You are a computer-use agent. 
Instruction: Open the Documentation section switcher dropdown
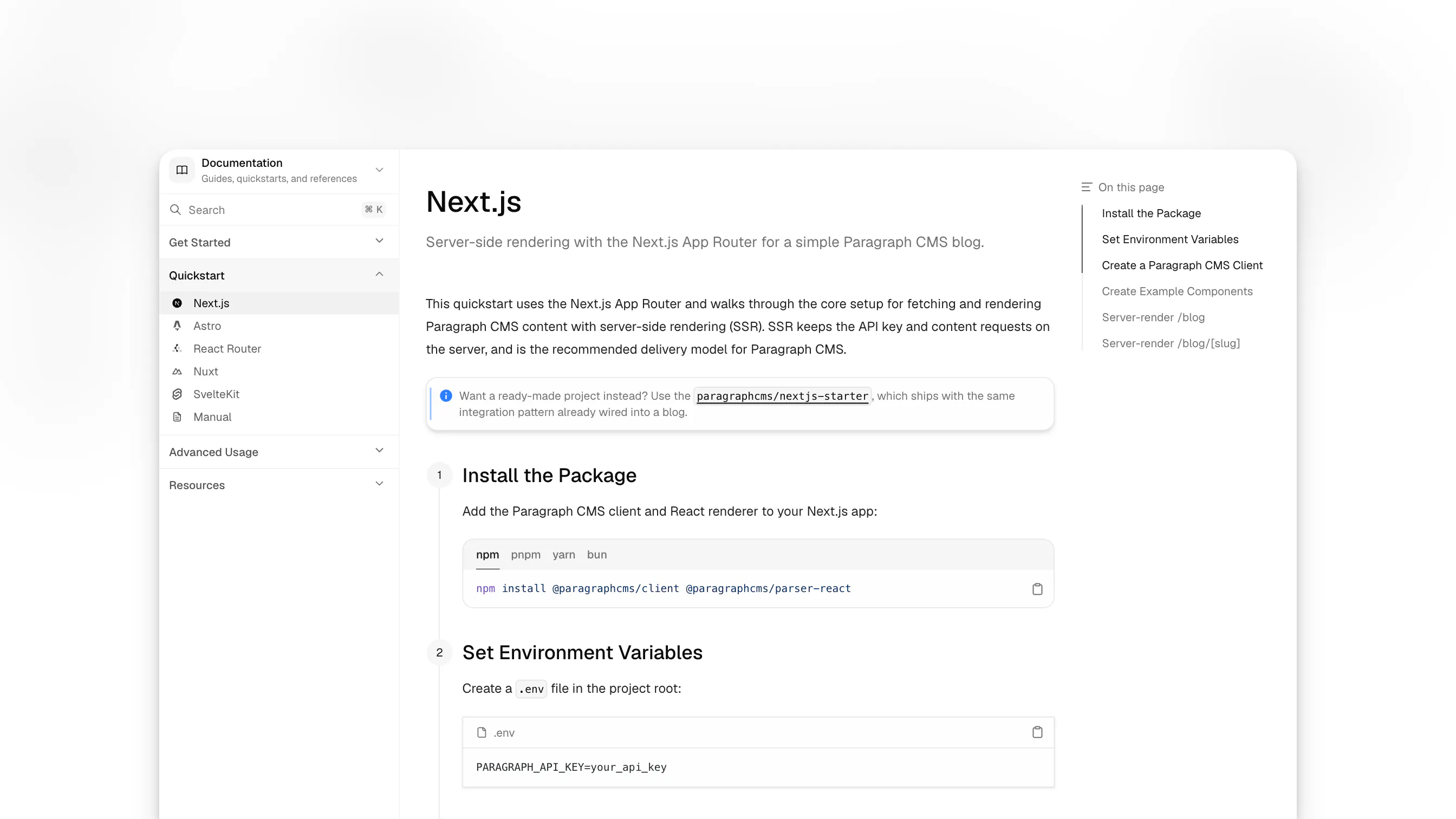pos(278,170)
